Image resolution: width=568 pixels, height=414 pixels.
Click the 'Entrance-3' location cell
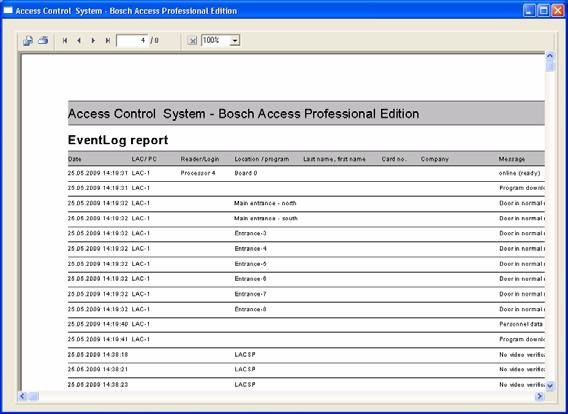pyautogui.click(x=250, y=233)
